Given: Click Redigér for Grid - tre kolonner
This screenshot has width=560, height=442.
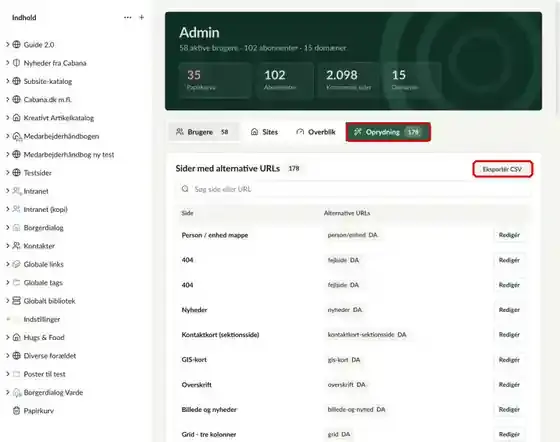Looking at the screenshot, I should 509,435.
